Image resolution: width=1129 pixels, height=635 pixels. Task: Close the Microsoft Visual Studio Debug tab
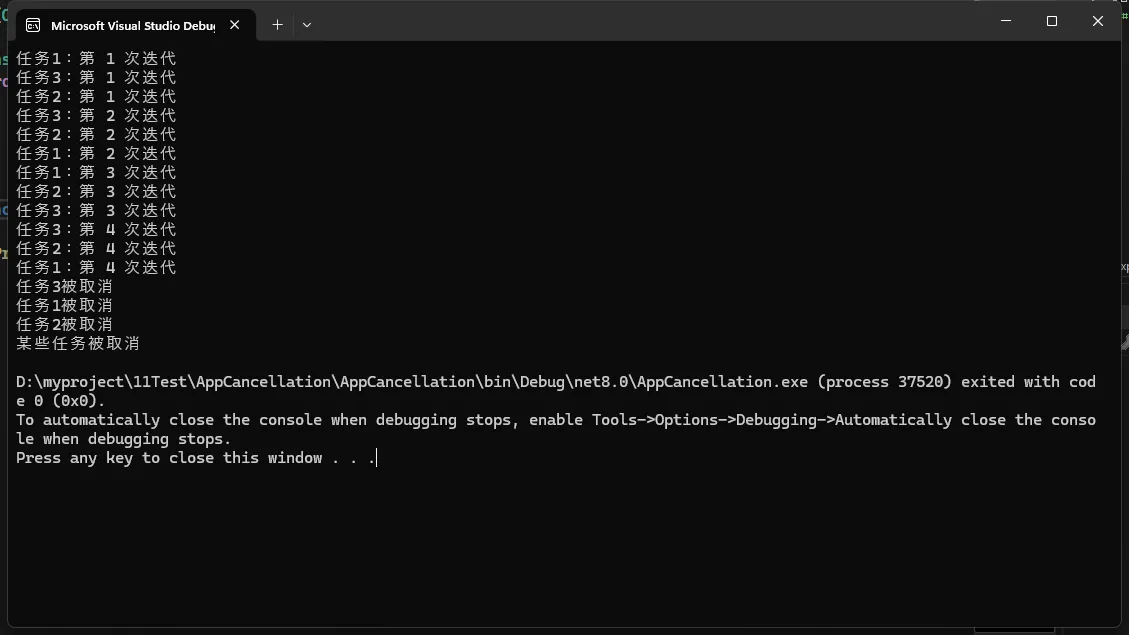tap(235, 25)
